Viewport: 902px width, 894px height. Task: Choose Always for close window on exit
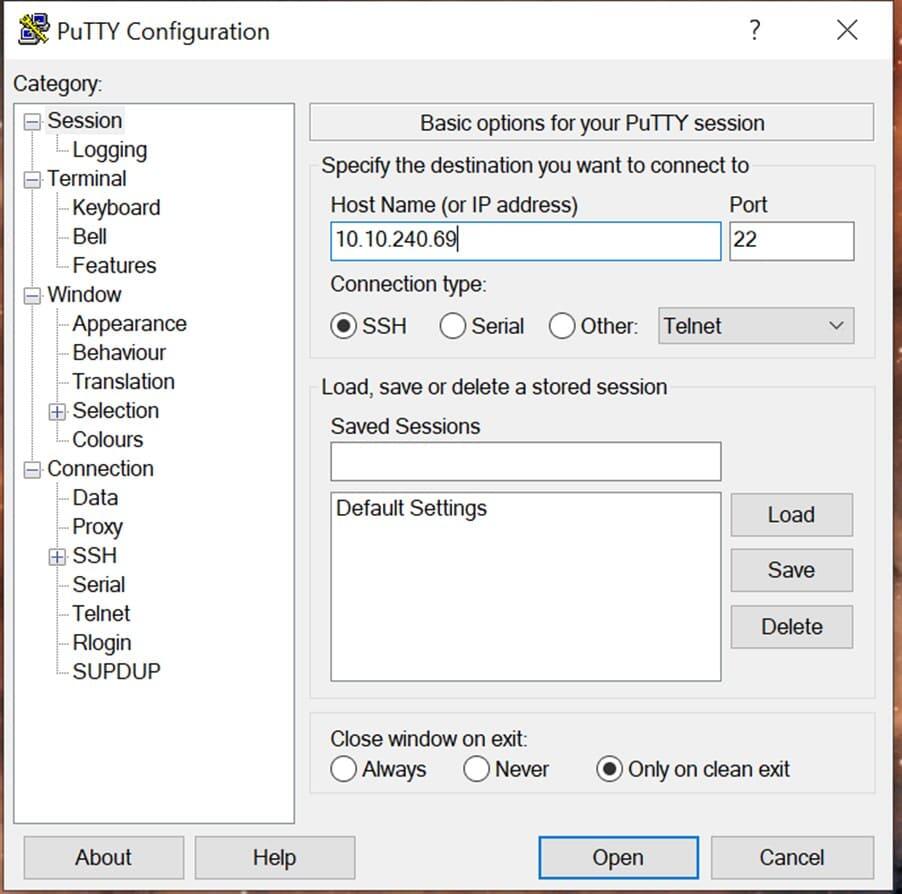pos(344,769)
